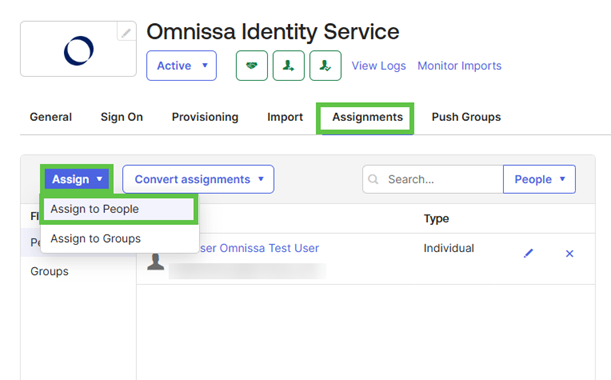Go to the Push Groups tab

[466, 117]
